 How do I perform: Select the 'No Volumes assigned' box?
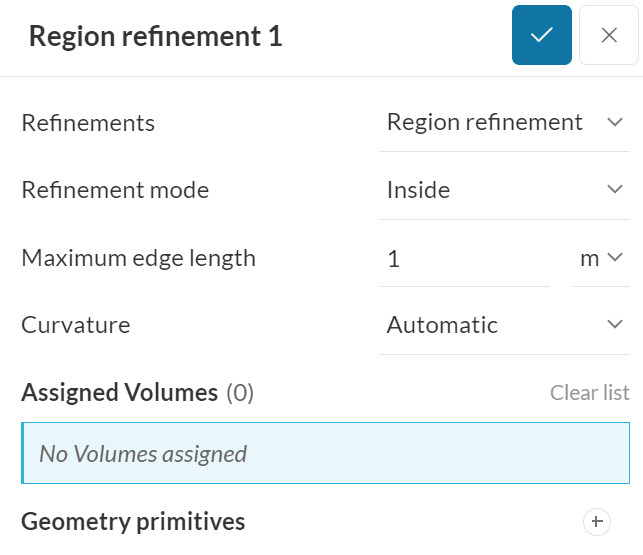click(325, 454)
